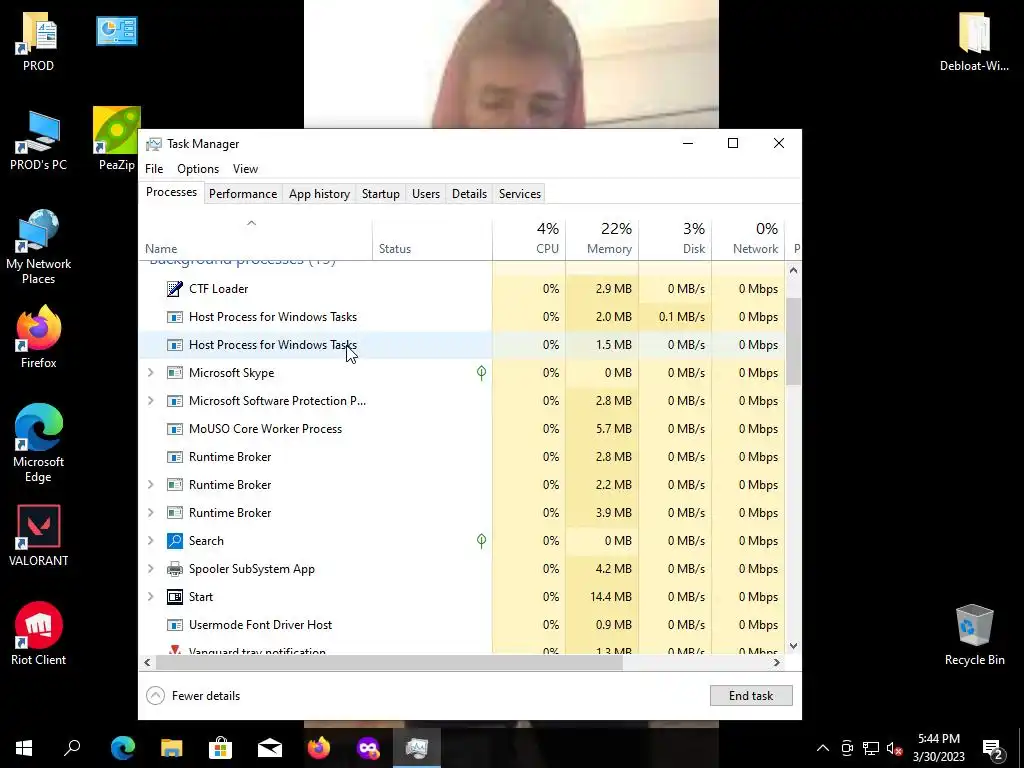Show hidden tray icons chevron
1024x768 pixels.
click(x=823, y=748)
